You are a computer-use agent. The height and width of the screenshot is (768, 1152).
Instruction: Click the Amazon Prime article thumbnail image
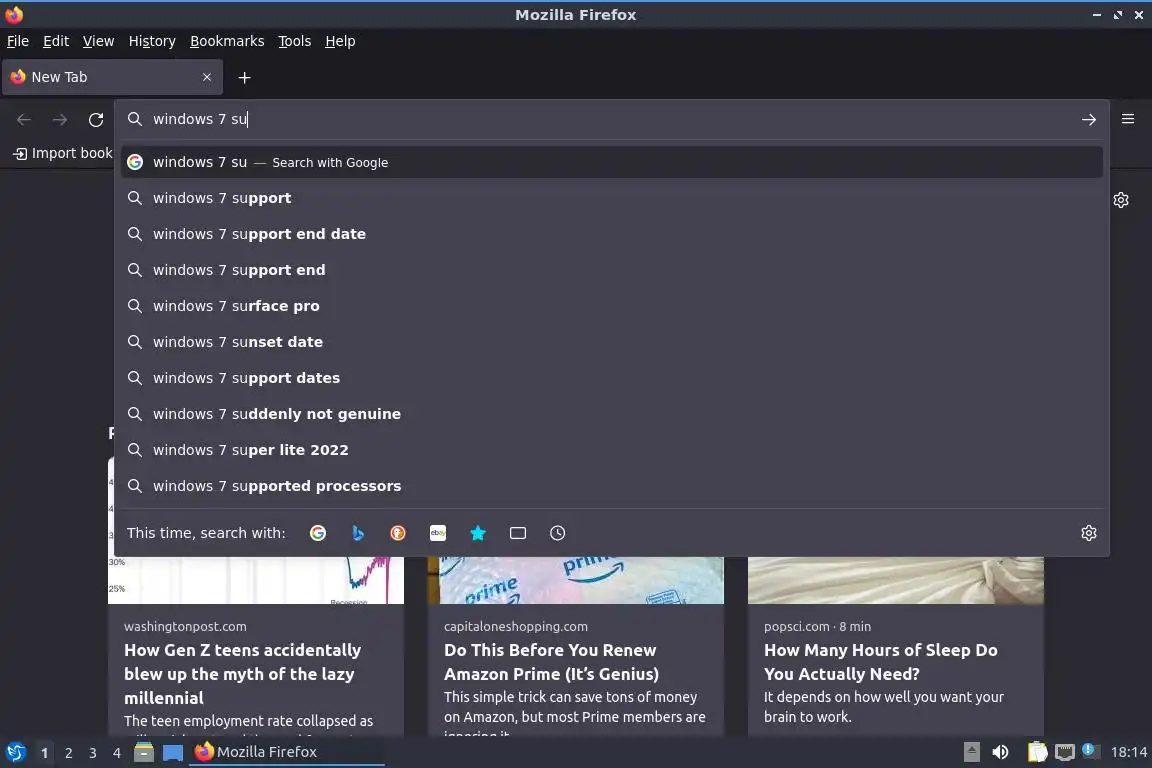pos(576,580)
